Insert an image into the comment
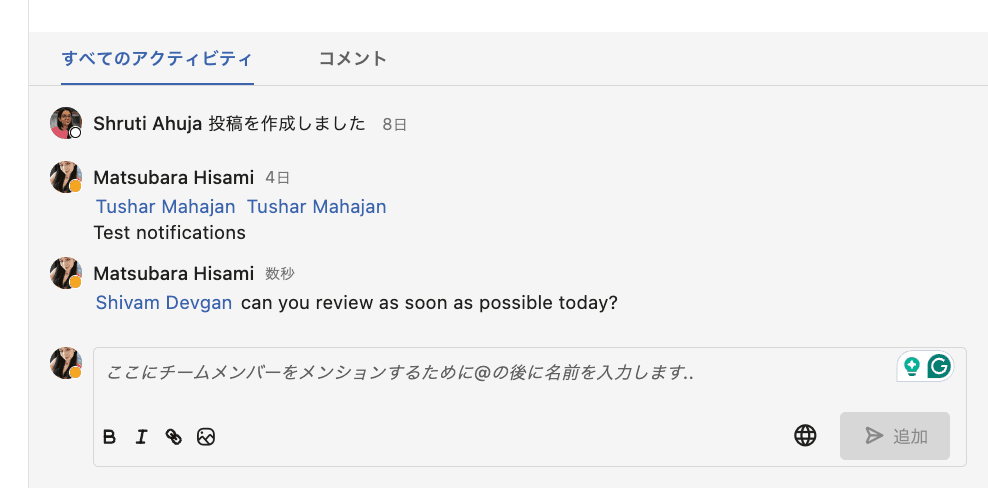 [206, 436]
